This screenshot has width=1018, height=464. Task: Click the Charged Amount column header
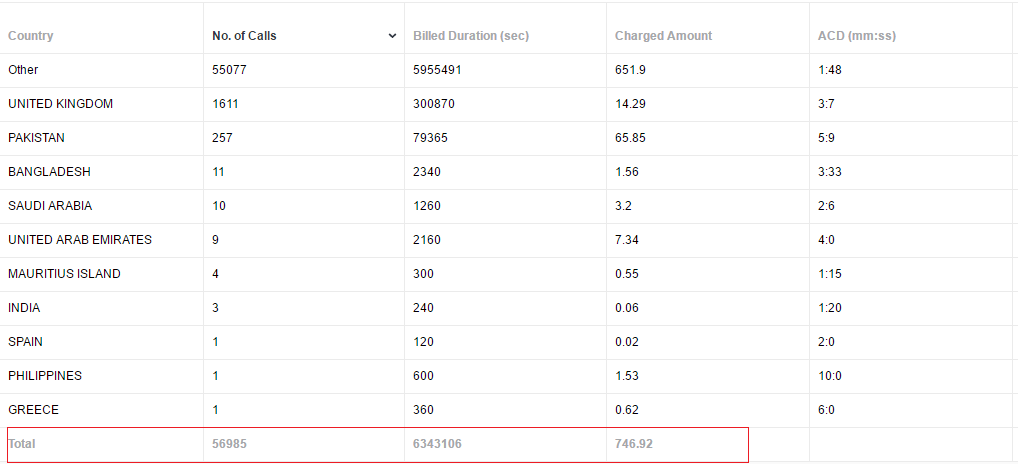(663, 36)
